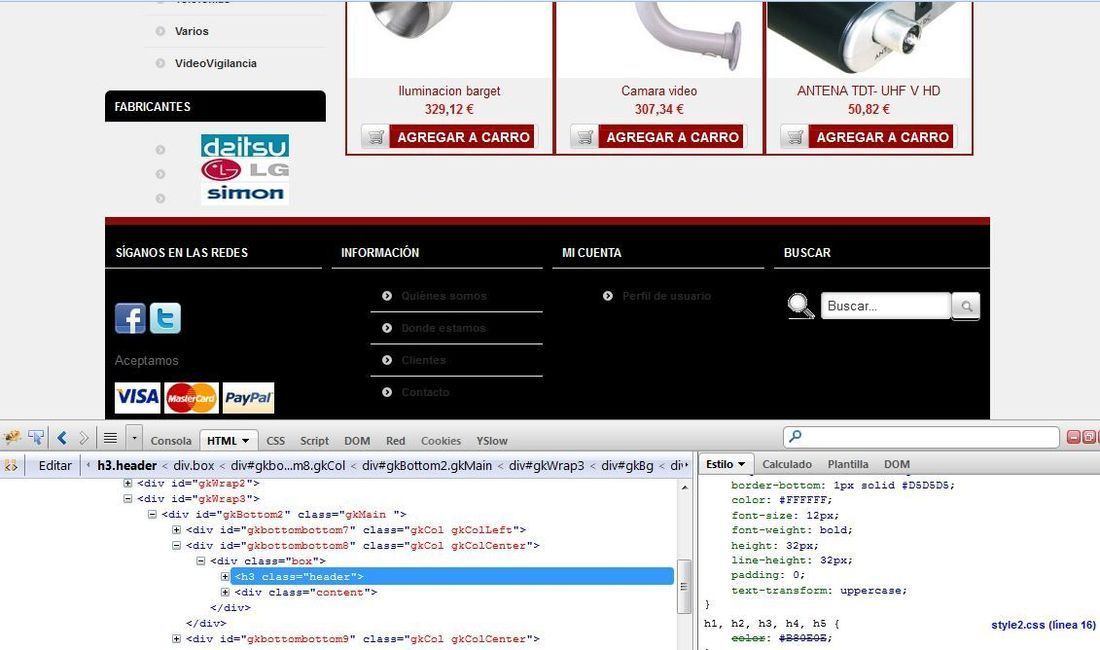Click the cart icon under Iluminacion barget
Screen dimensions: 1100x650
pyautogui.click(x=375, y=137)
